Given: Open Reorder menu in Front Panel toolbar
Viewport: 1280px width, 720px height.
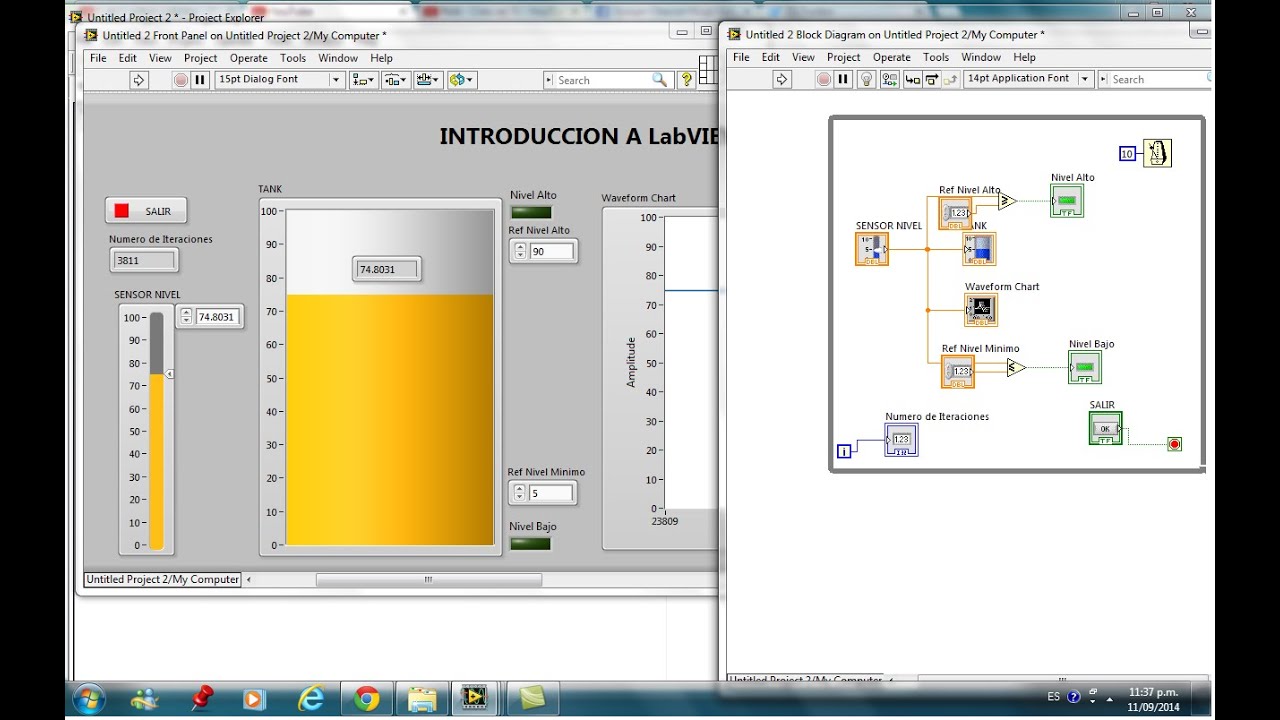Looking at the screenshot, I should (x=461, y=80).
